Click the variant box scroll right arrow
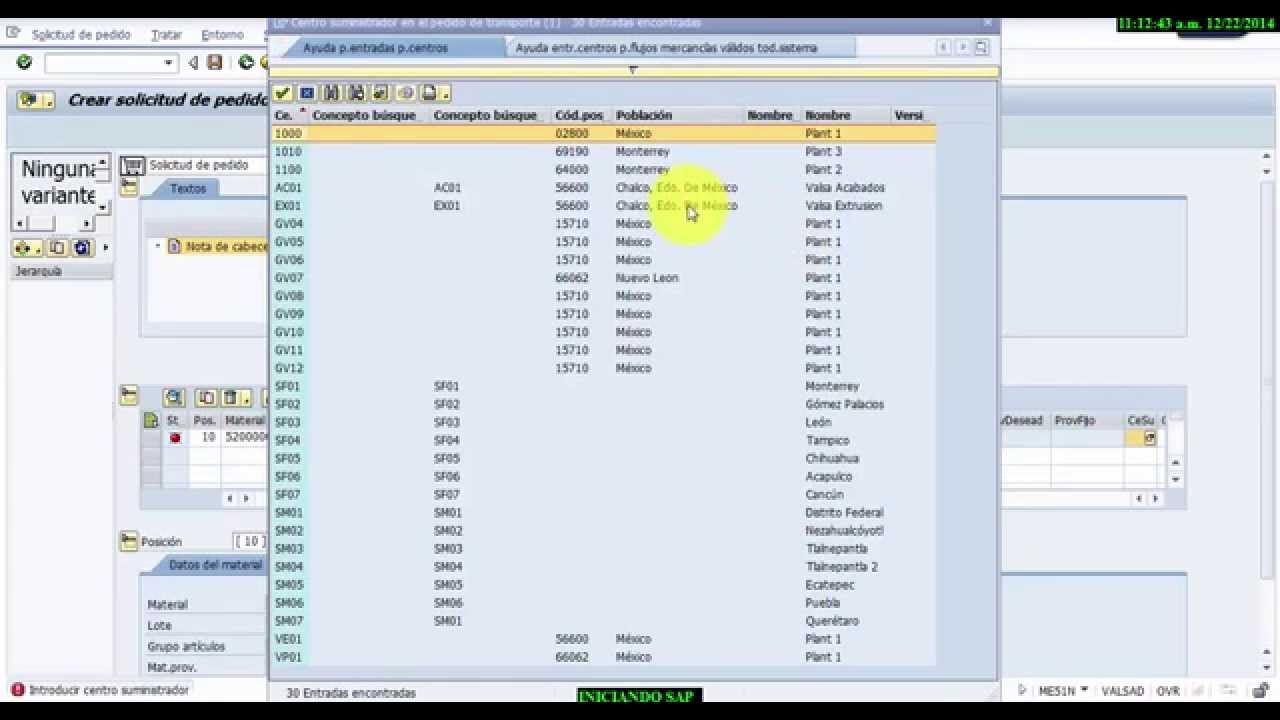This screenshot has width=1280, height=720. click(86, 224)
